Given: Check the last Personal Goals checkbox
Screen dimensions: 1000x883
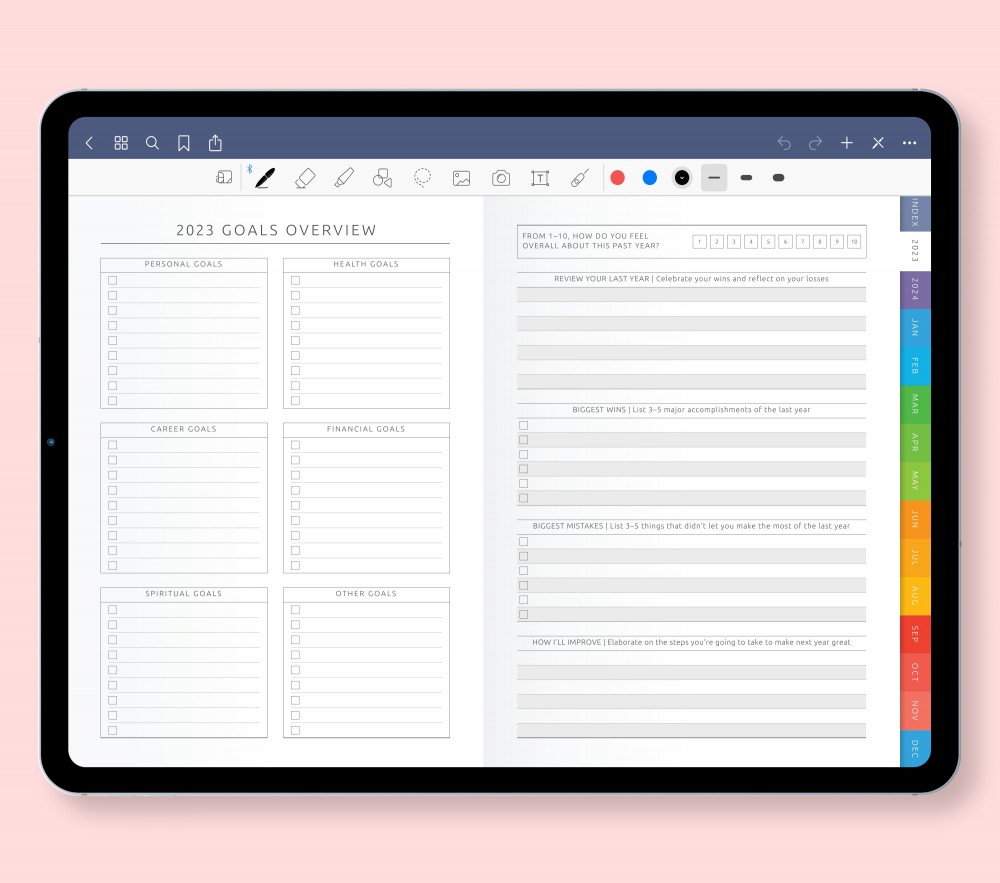Looking at the screenshot, I should tap(113, 400).
